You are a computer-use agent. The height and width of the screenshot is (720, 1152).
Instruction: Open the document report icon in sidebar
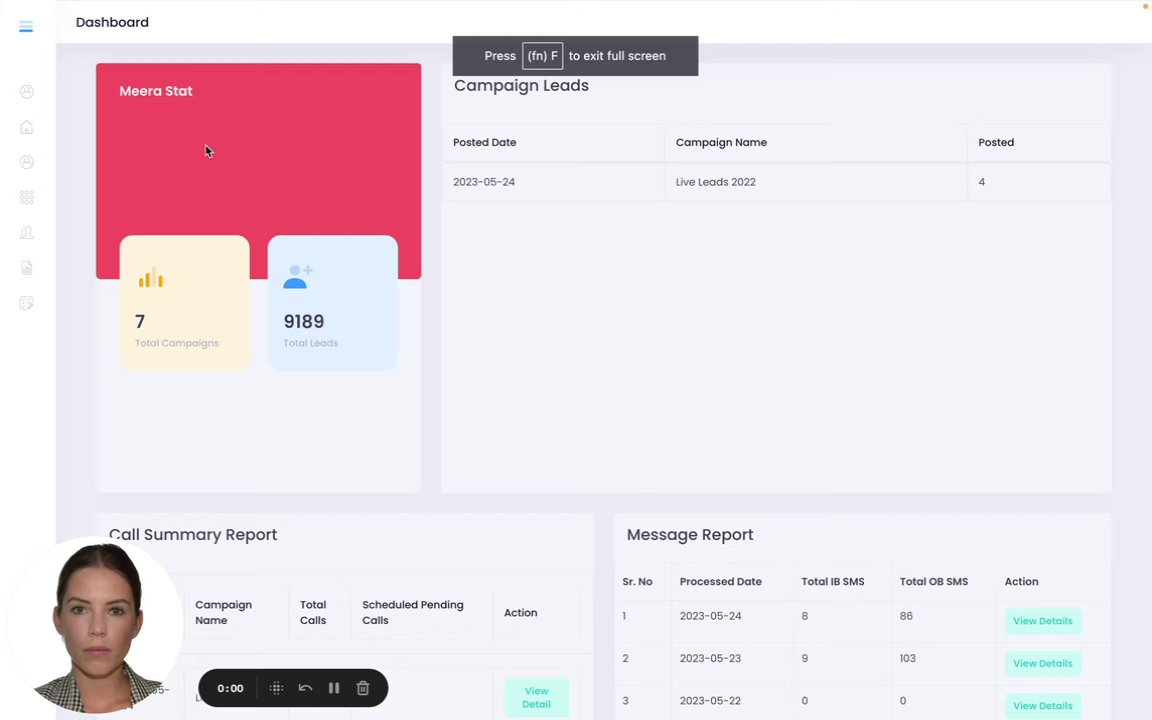(26, 268)
